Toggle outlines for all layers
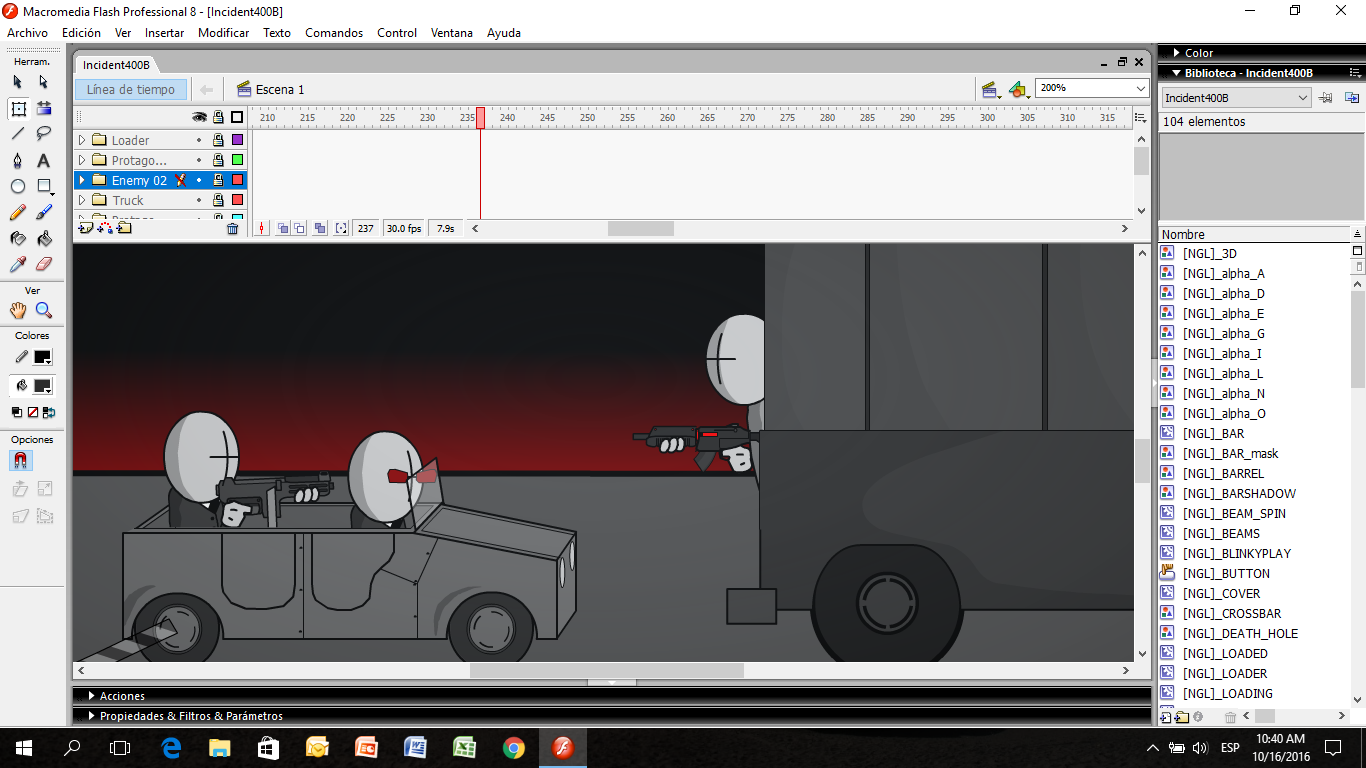The image size is (1366, 768). click(x=237, y=117)
